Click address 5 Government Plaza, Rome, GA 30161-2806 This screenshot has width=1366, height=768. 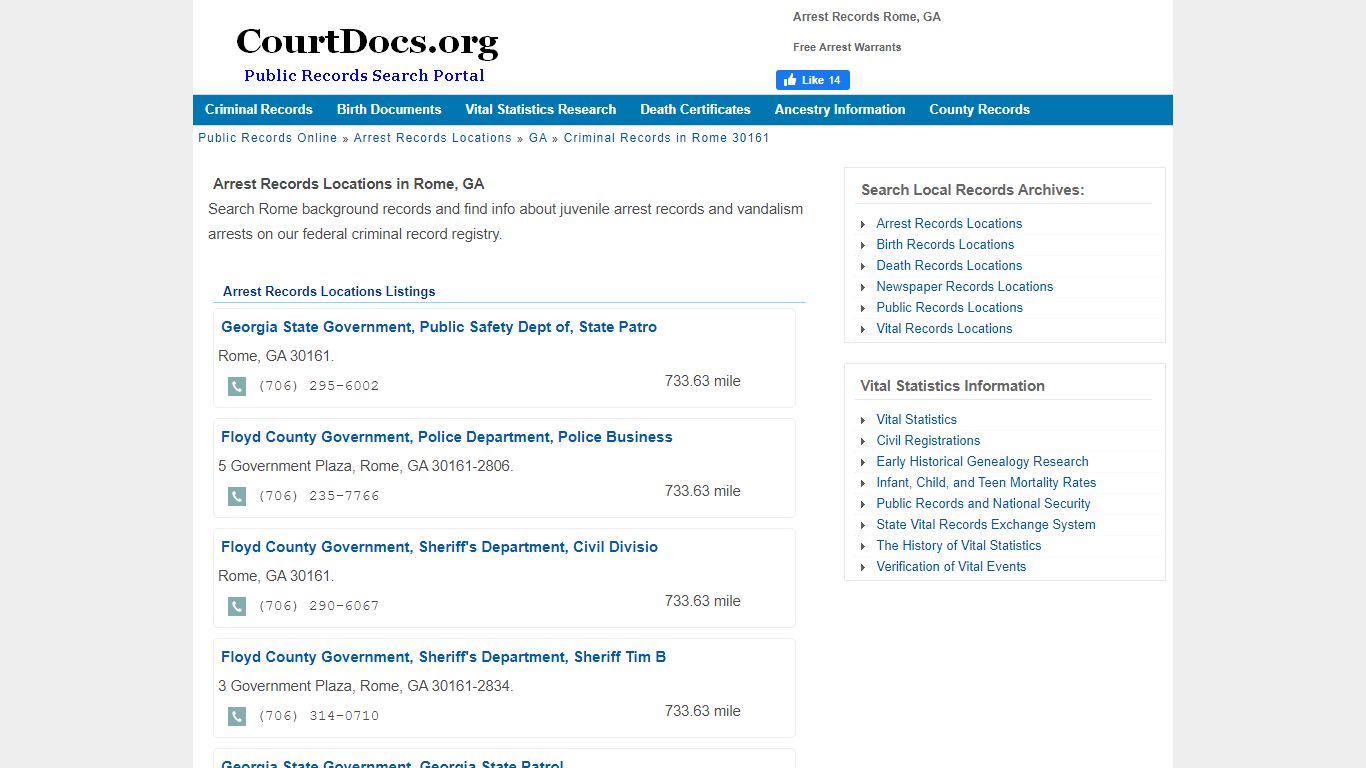(x=366, y=466)
